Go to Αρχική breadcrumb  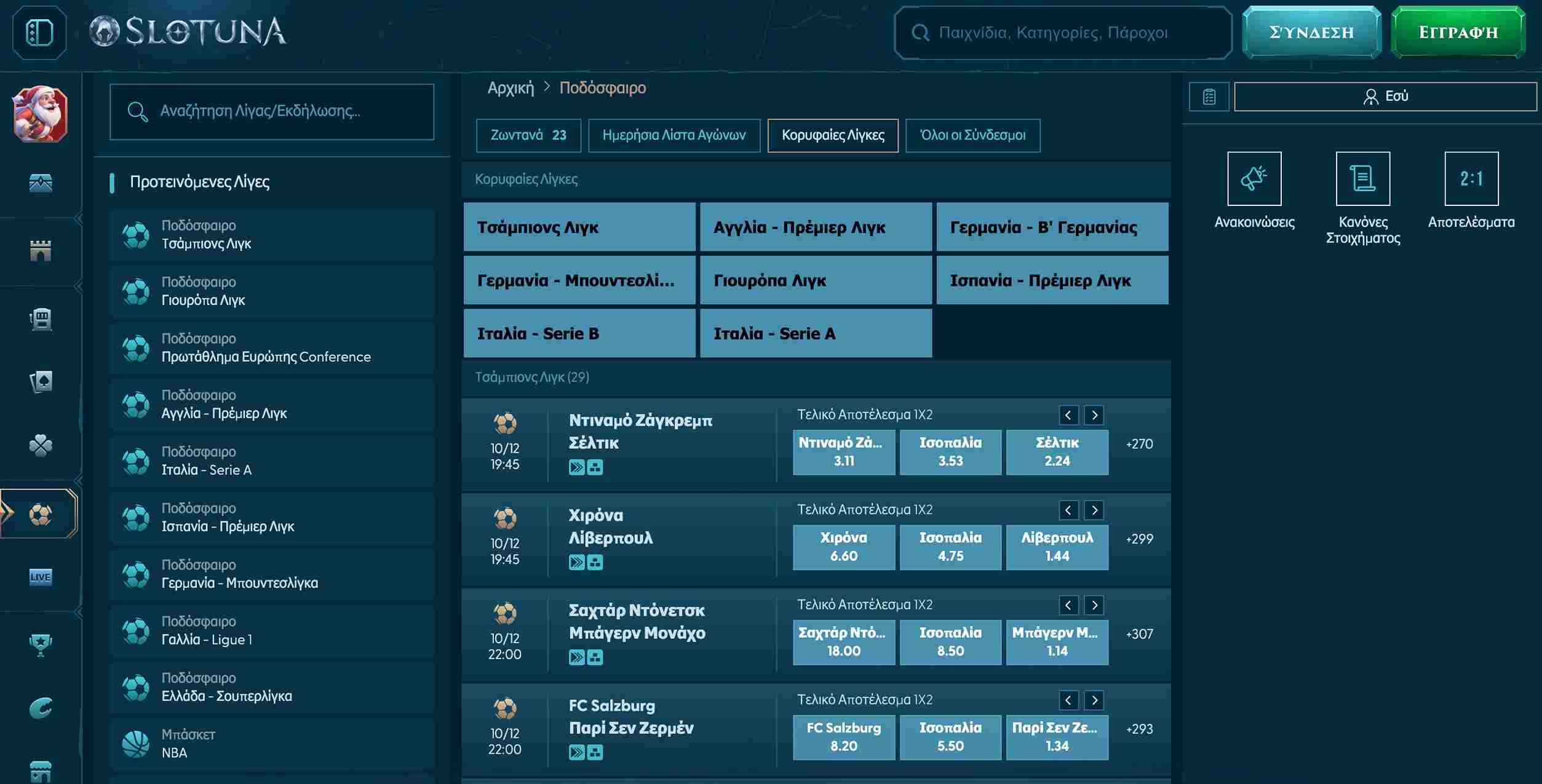pos(511,88)
